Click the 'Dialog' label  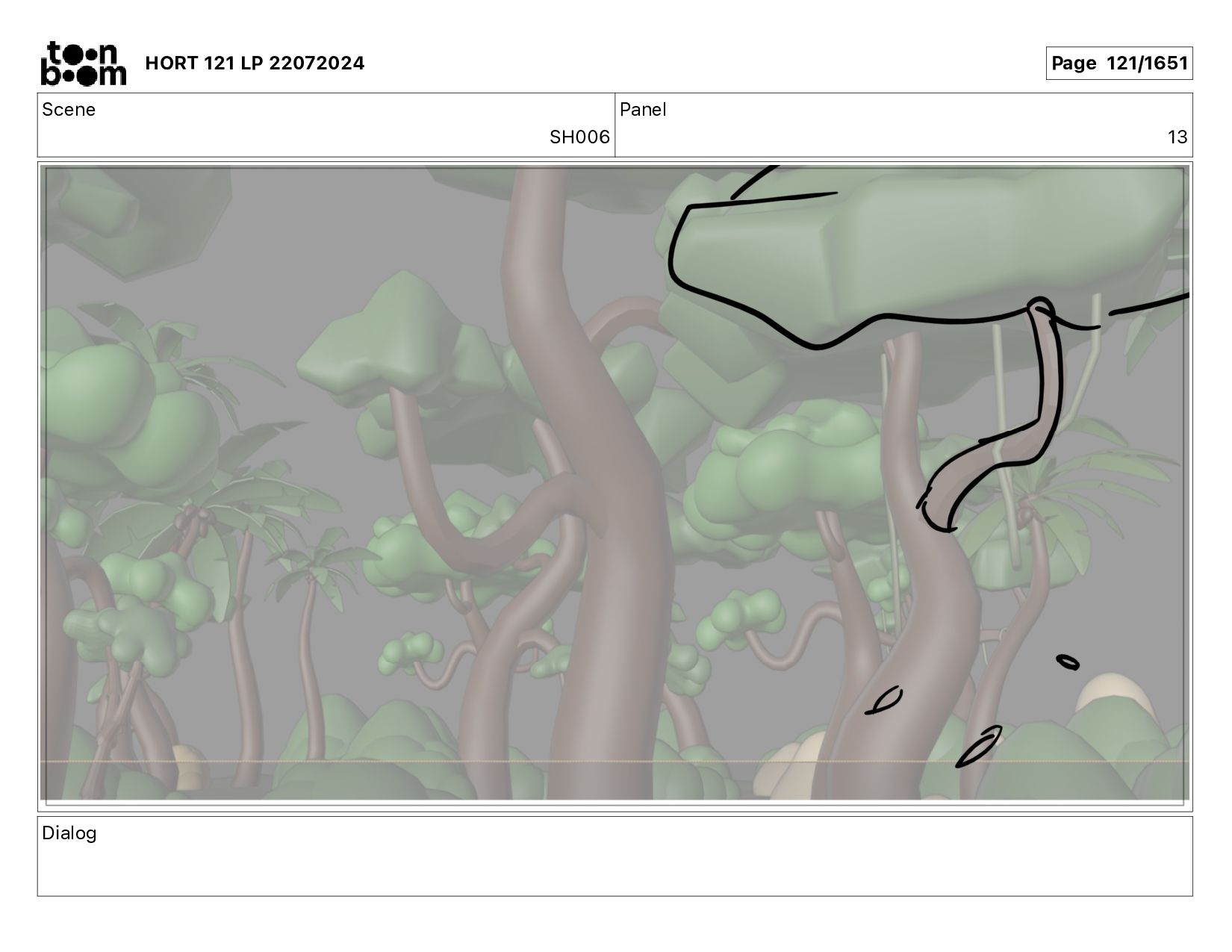point(69,833)
